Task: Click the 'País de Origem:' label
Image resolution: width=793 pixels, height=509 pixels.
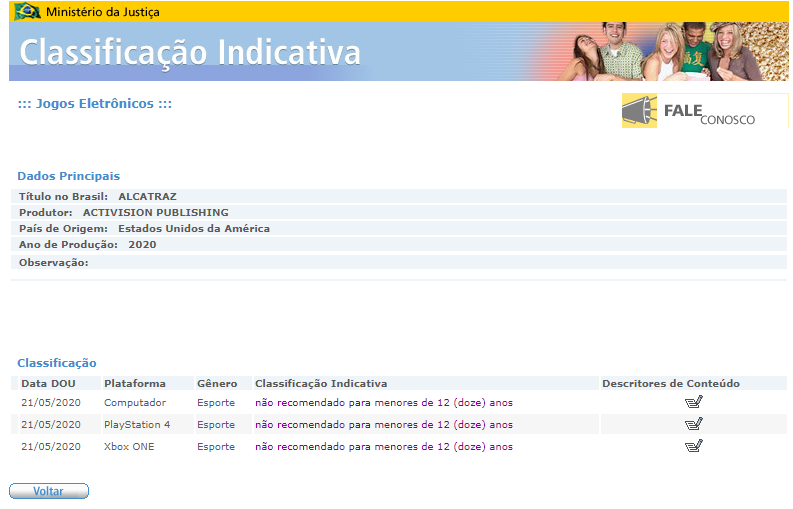Action: click(x=63, y=229)
